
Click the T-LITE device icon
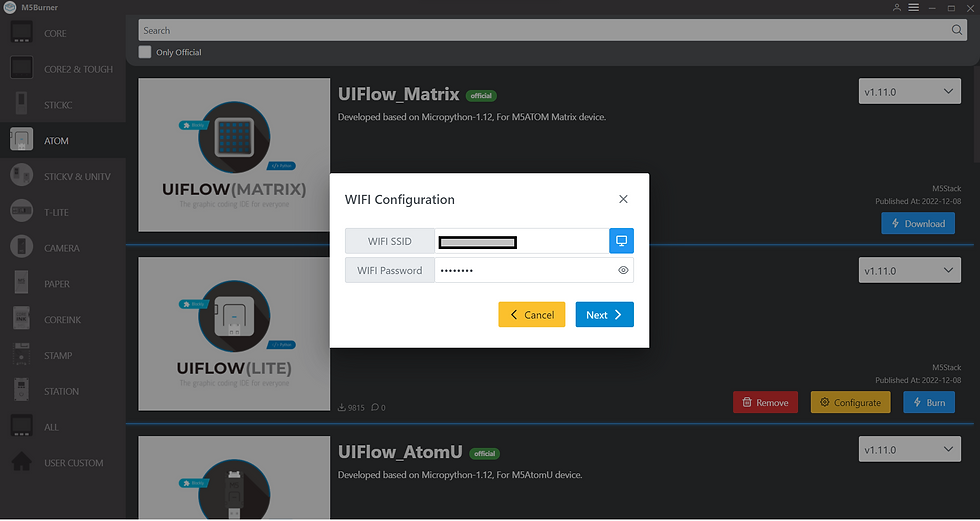(x=22, y=211)
